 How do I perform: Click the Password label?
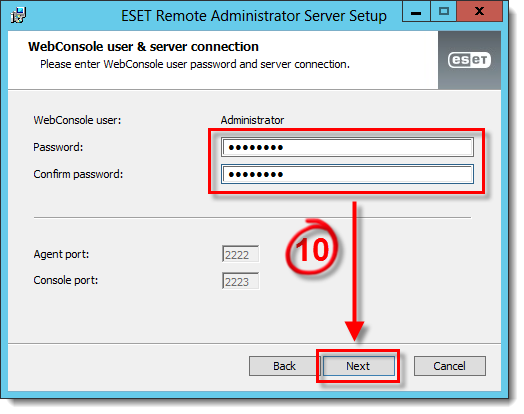coord(58,147)
